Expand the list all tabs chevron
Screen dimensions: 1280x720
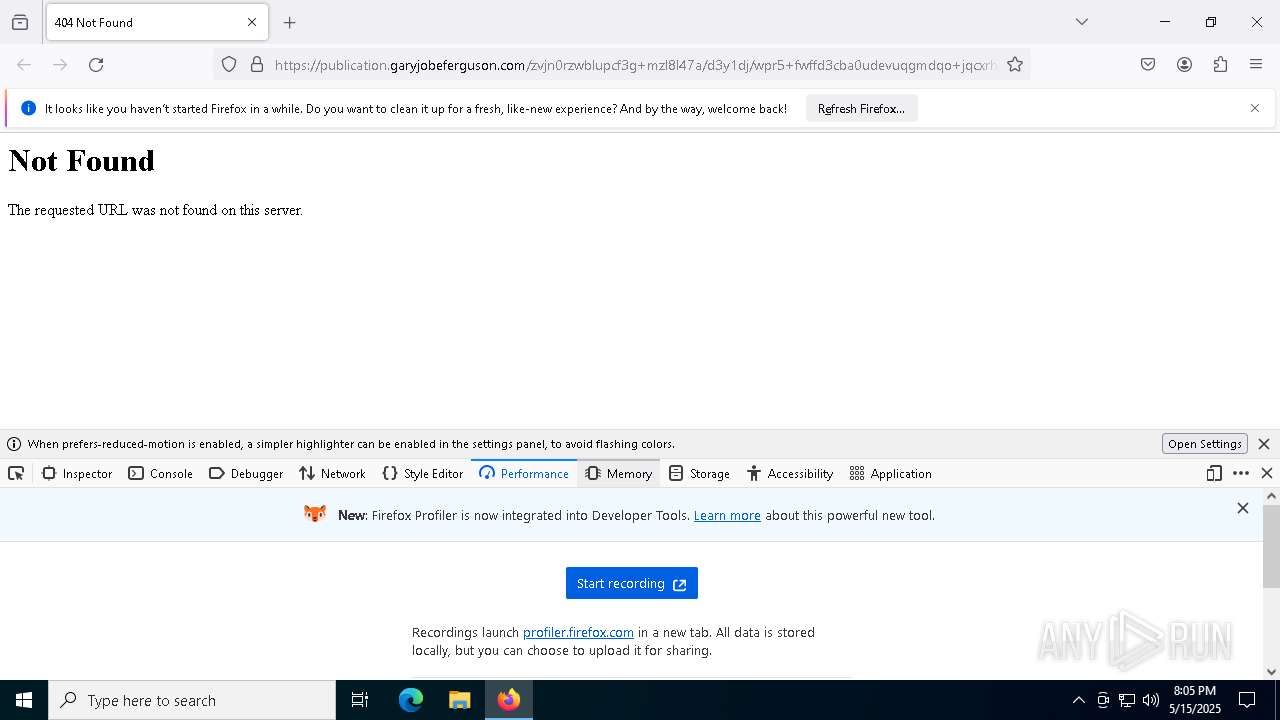[1082, 22]
